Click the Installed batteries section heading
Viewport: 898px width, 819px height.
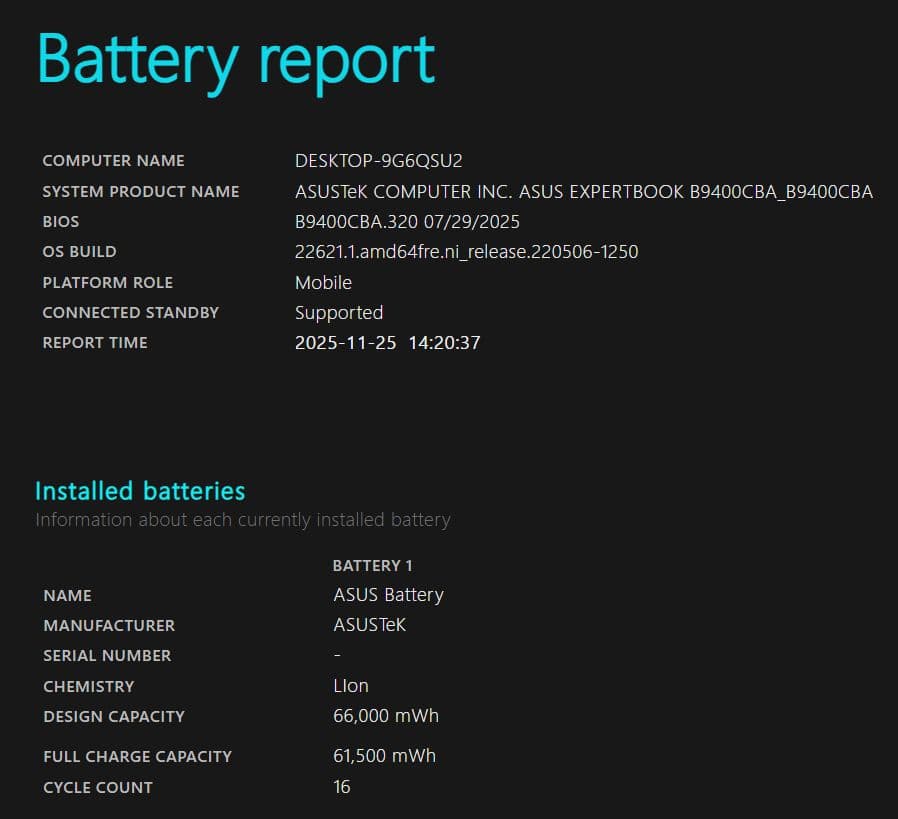(139, 491)
